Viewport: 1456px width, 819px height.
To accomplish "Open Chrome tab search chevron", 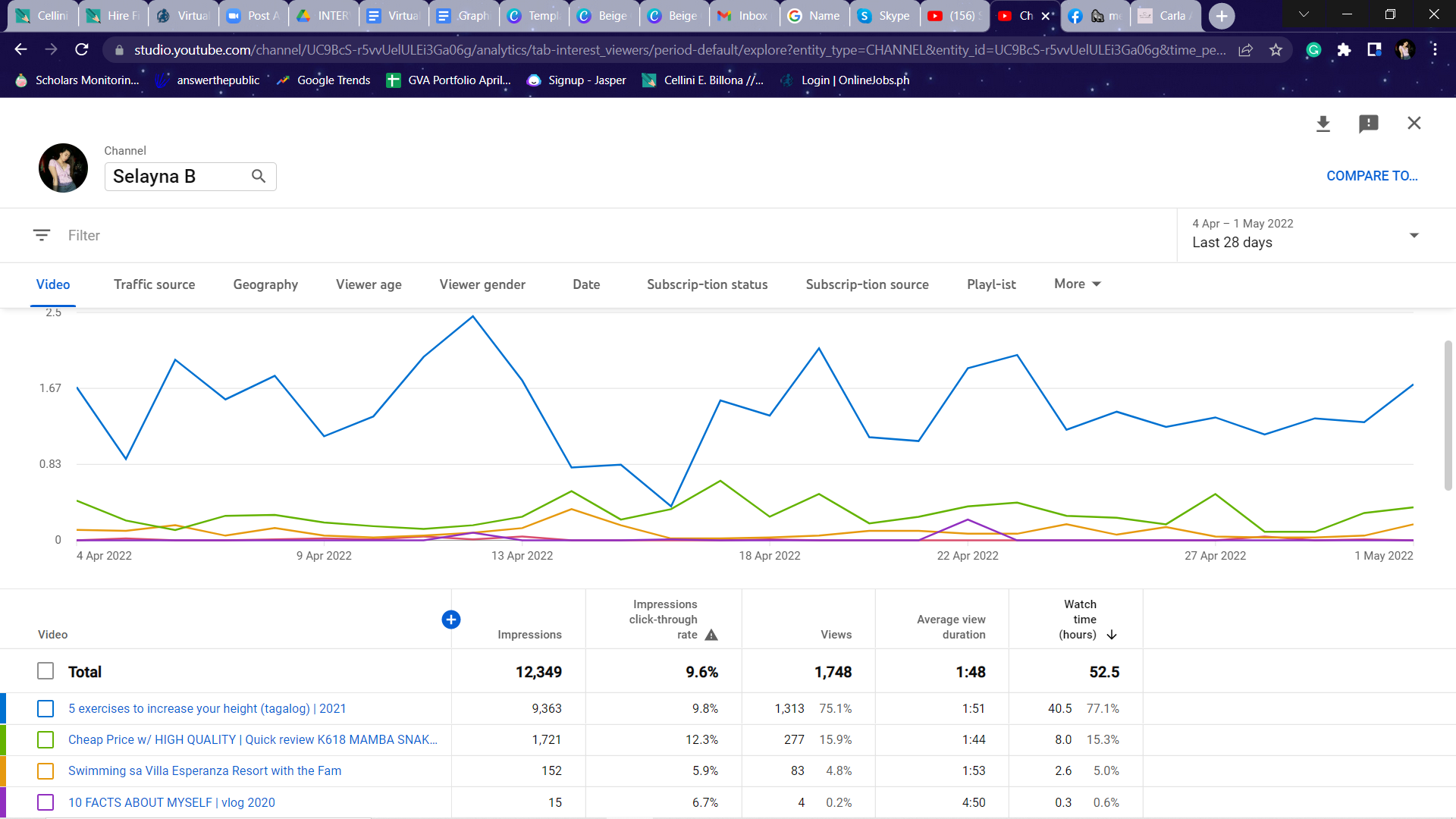I will (x=1304, y=14).
